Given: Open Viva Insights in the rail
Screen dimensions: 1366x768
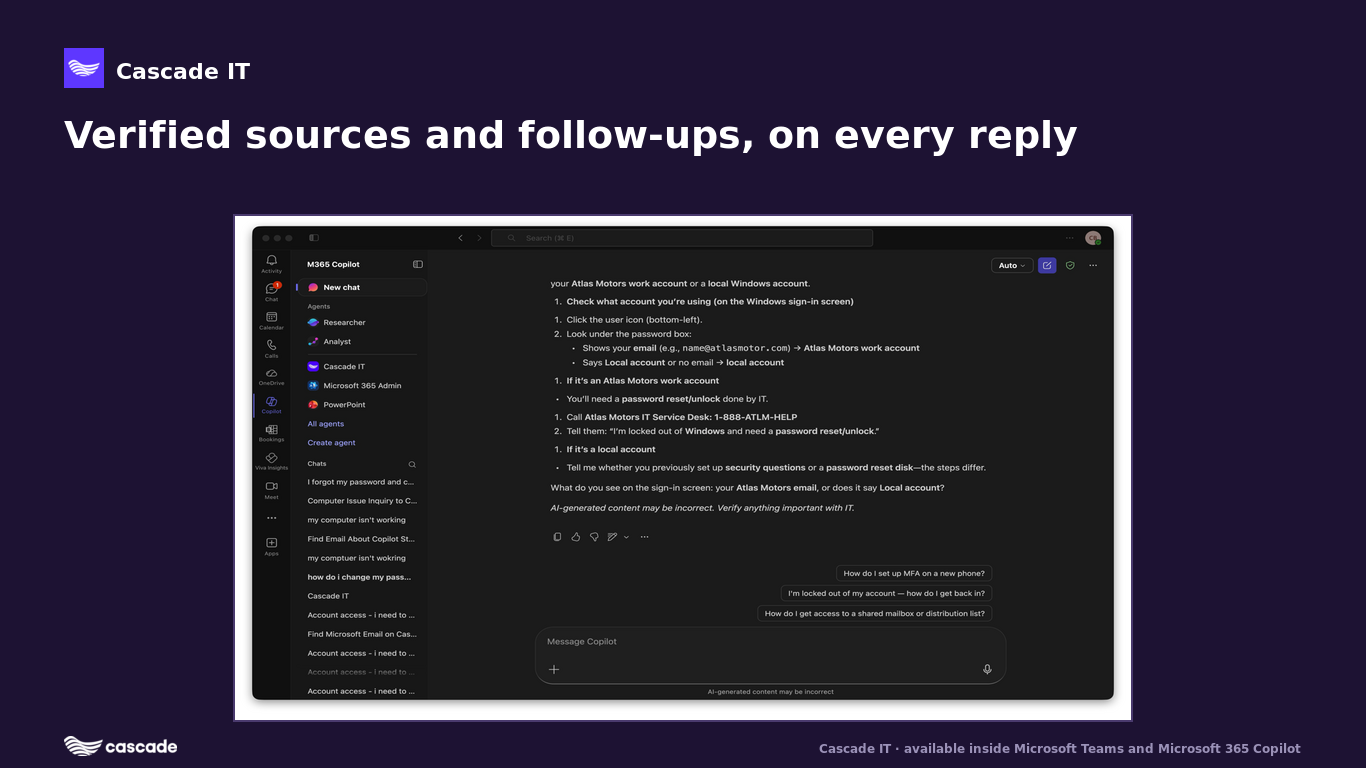Looking at the screenshot, I should (271, 460).
